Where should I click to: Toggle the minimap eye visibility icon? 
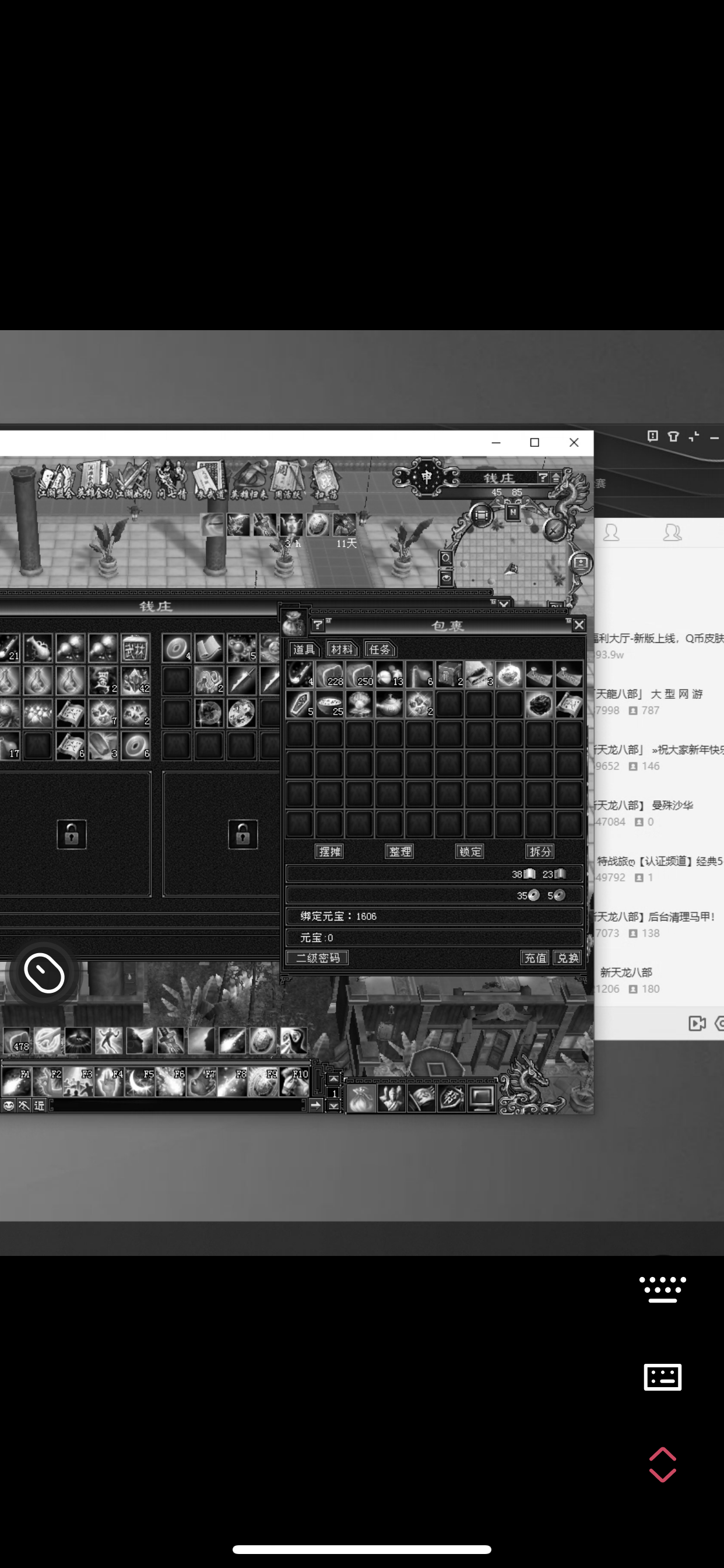pyautogui.click(x=446, y=577)
